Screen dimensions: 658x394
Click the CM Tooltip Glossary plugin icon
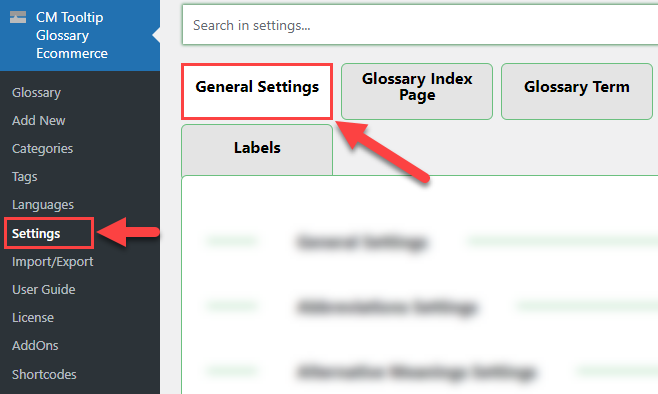pos(18,17)
